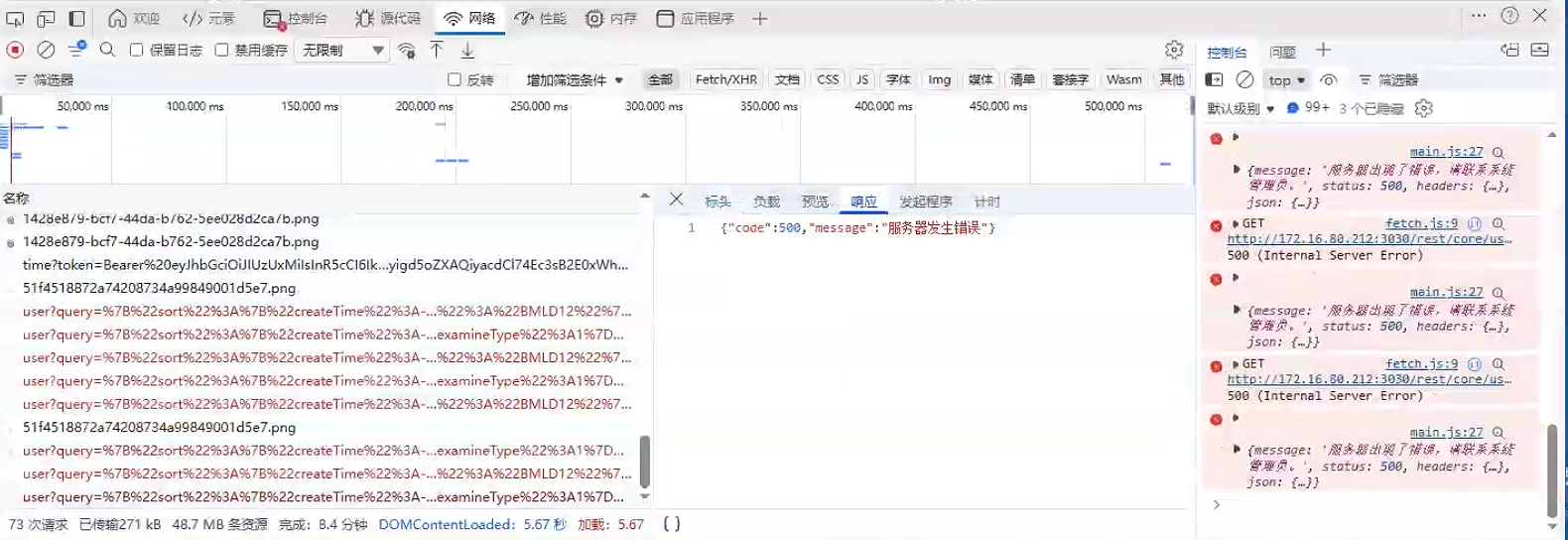The height and width of the screenshot is (540, 1568).
Task: Enable the 禁用缓存 checkbox
Action: click(221, 50)
